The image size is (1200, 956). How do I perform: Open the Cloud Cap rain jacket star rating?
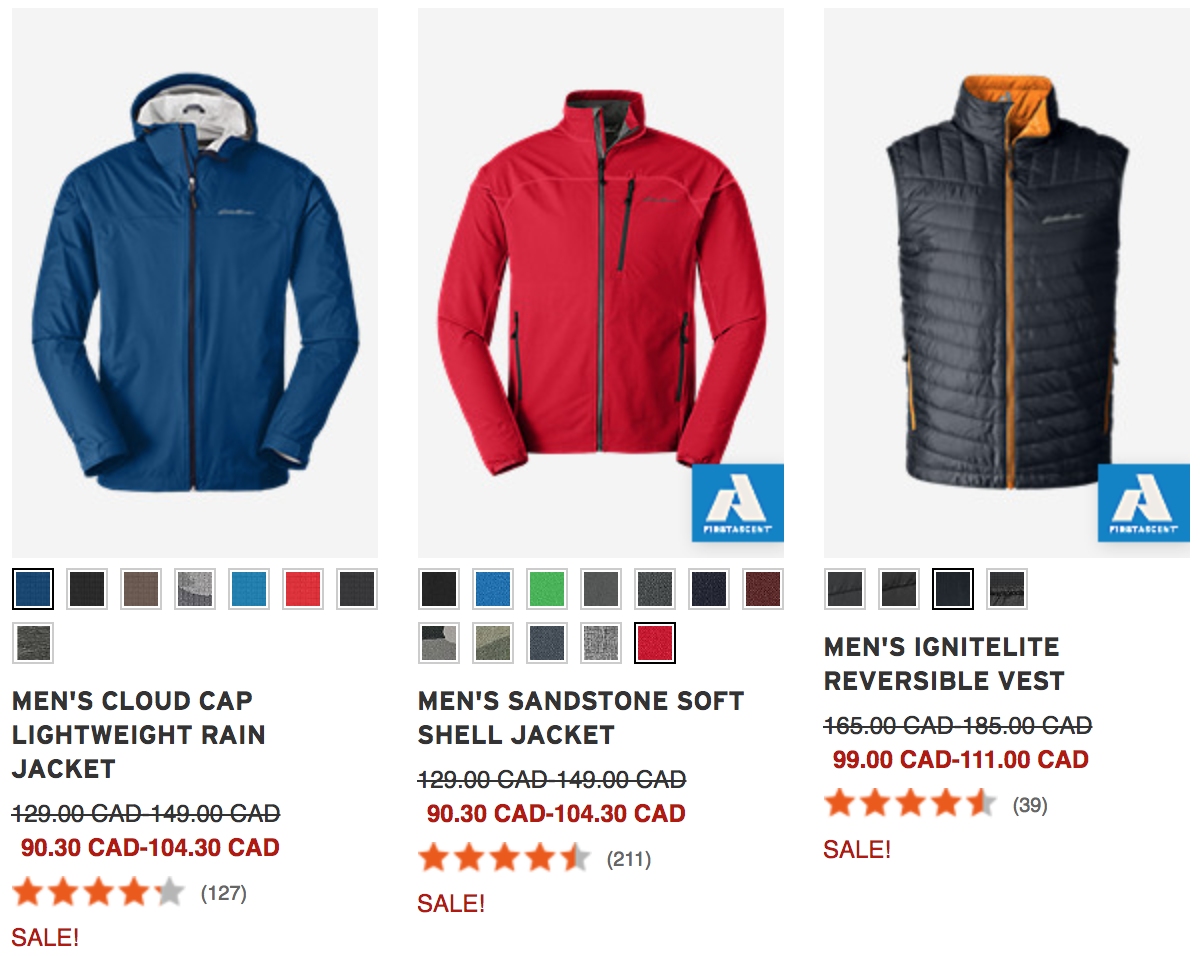coord(98,892)
